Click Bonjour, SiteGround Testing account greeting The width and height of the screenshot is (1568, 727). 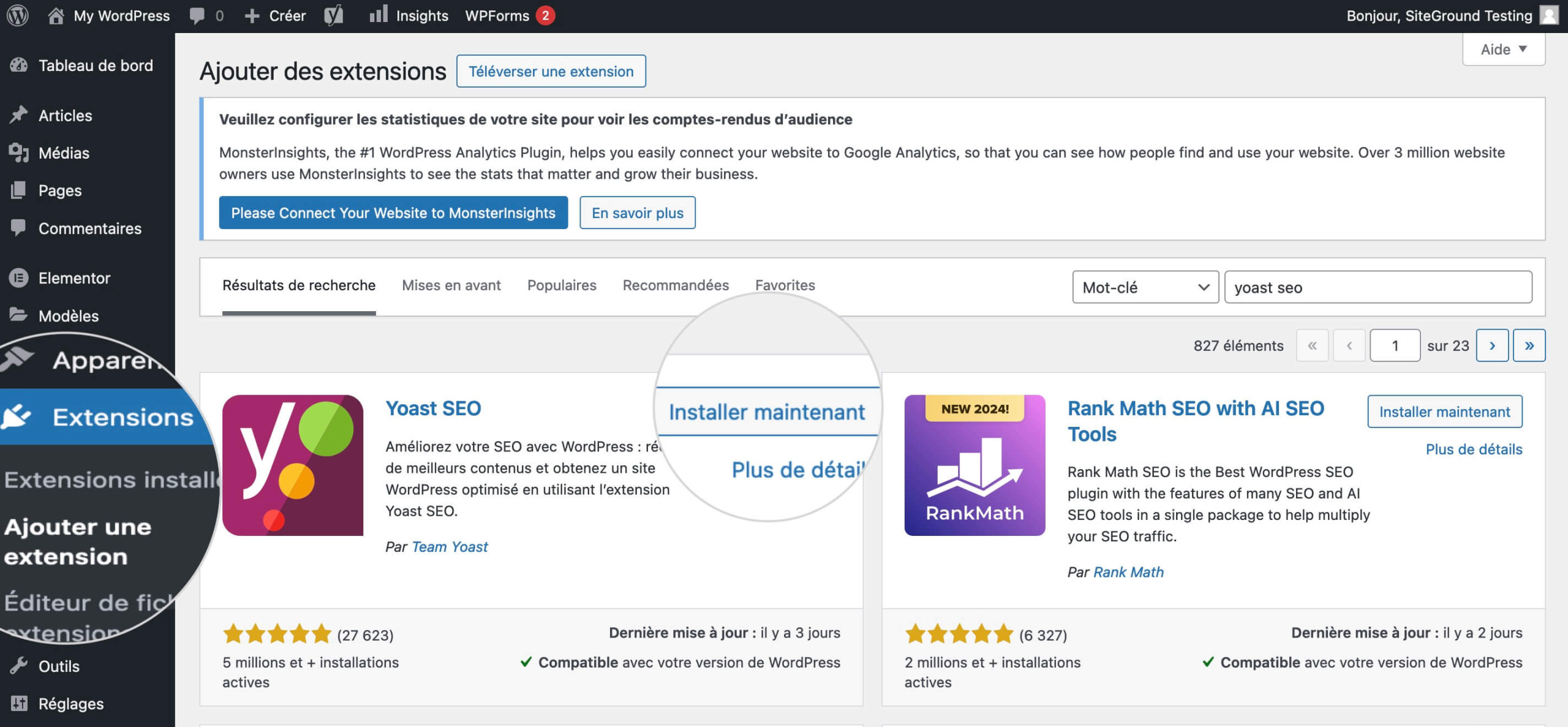pyautogui.click(x=1439, y=15)
